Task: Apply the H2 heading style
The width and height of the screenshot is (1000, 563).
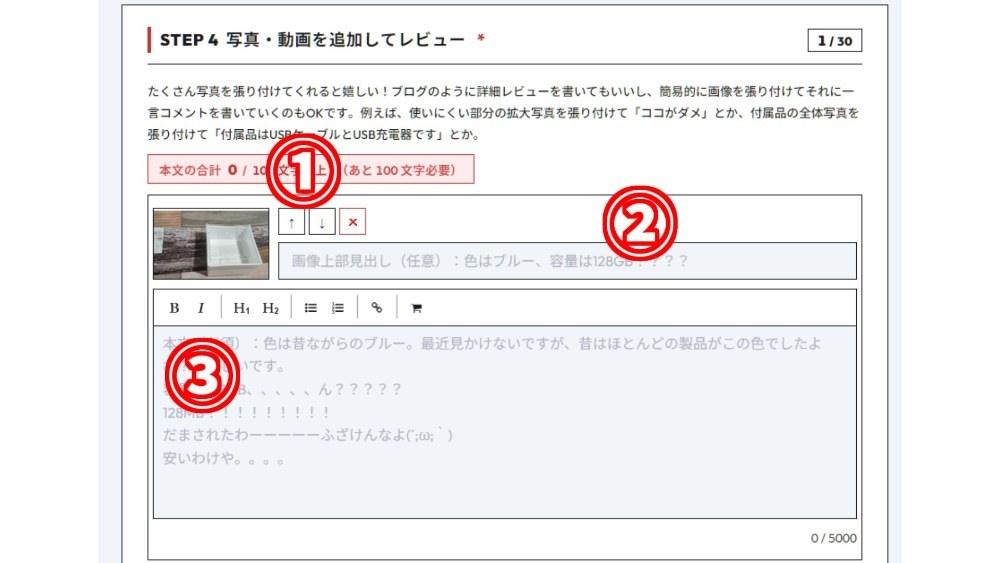Action: click(270, 308)
